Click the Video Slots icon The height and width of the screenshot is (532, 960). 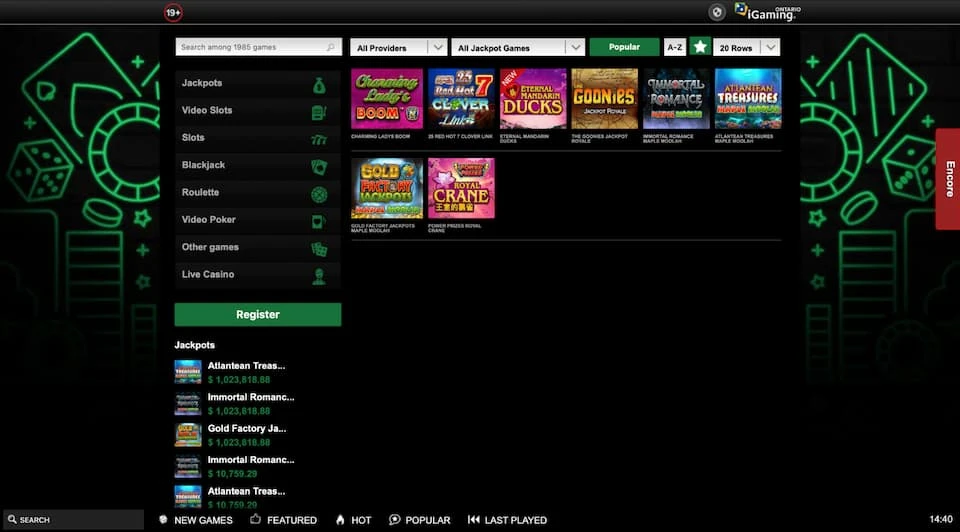coord(319,112)
